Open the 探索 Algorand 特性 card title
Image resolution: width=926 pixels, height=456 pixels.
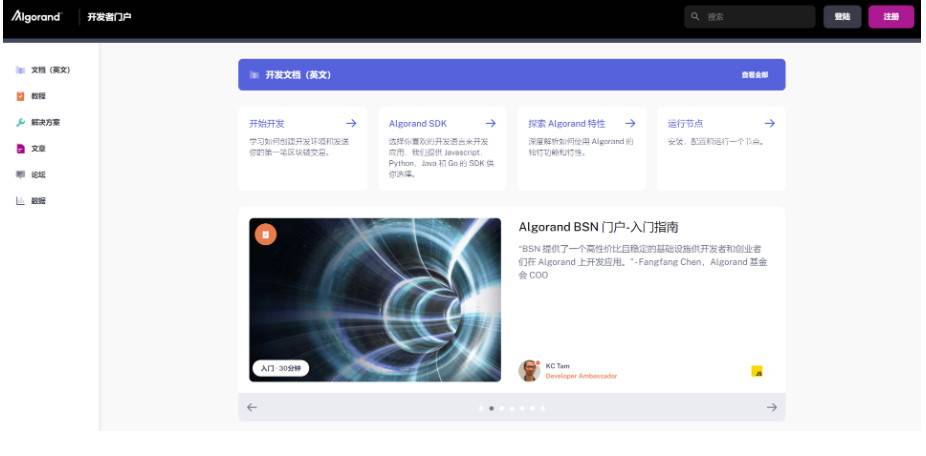click(566, 123)
